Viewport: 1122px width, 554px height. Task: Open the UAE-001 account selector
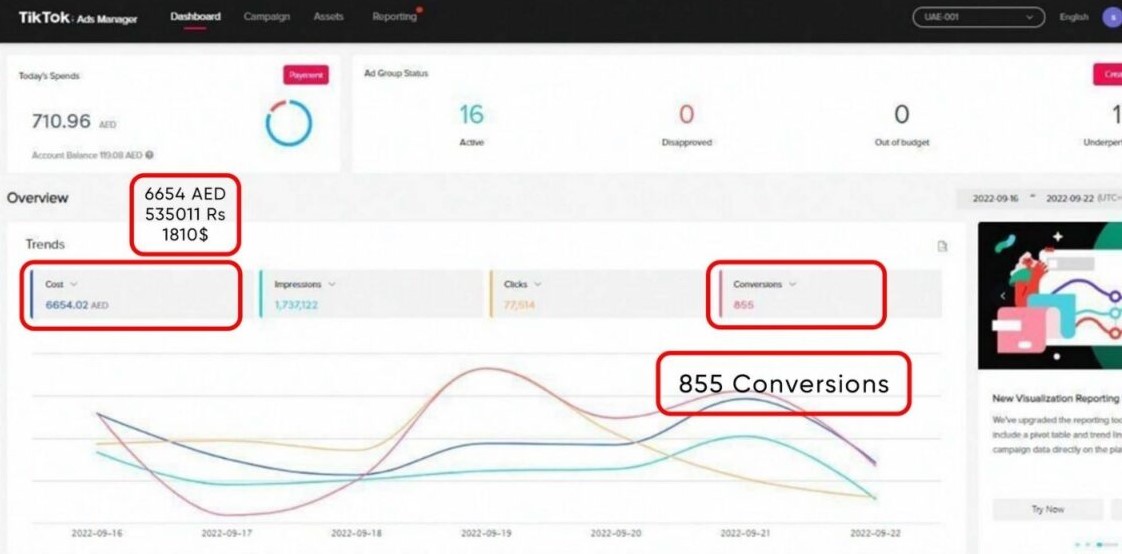tap(978, 18)
